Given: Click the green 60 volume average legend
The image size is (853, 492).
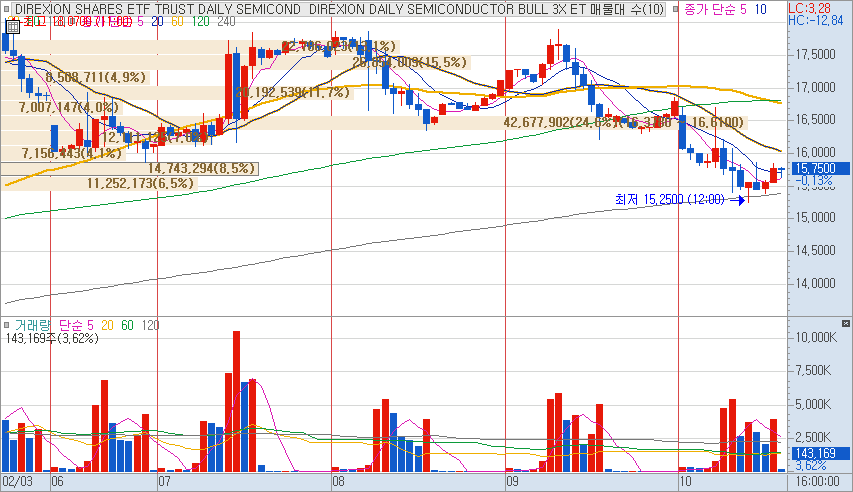Looking at the screenshot, I should coord(127,325).
